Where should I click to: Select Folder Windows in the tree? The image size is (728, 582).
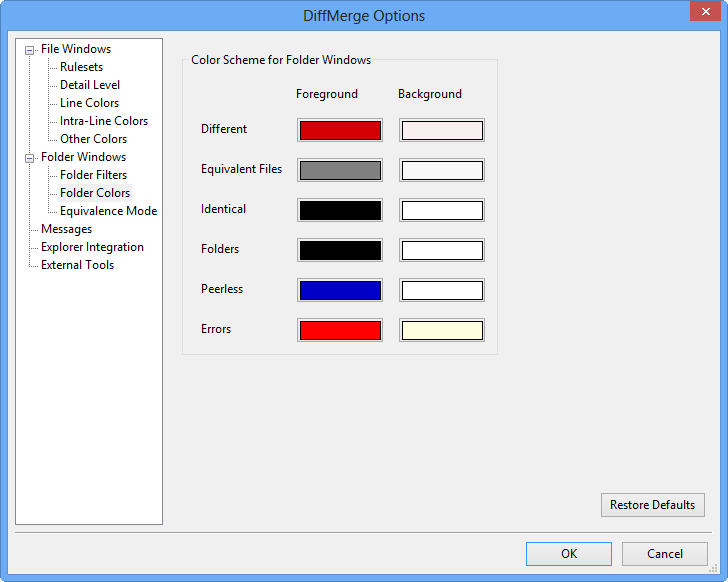click(x=83, y=157)
